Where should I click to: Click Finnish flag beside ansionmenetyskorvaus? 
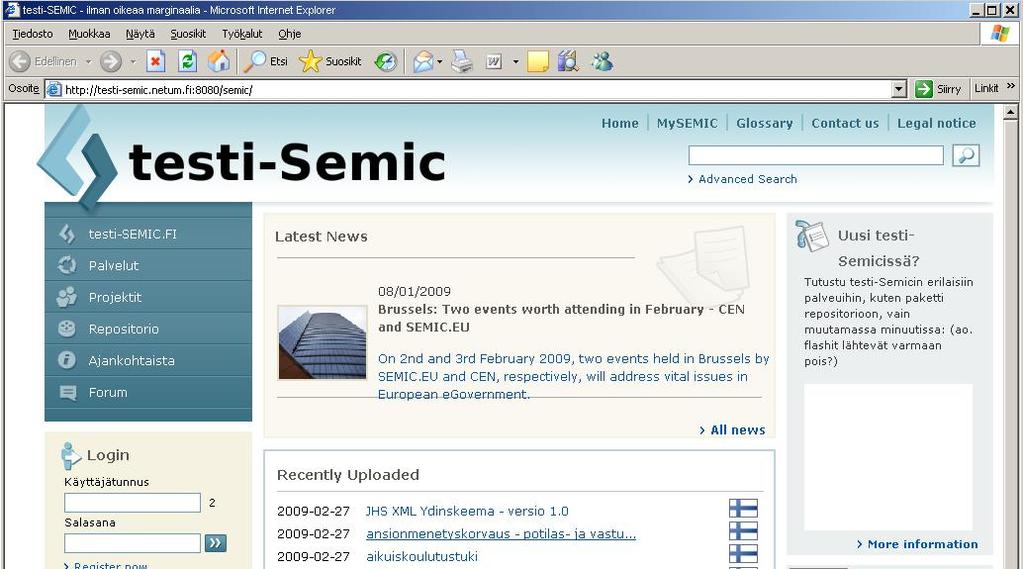(743, 531)
